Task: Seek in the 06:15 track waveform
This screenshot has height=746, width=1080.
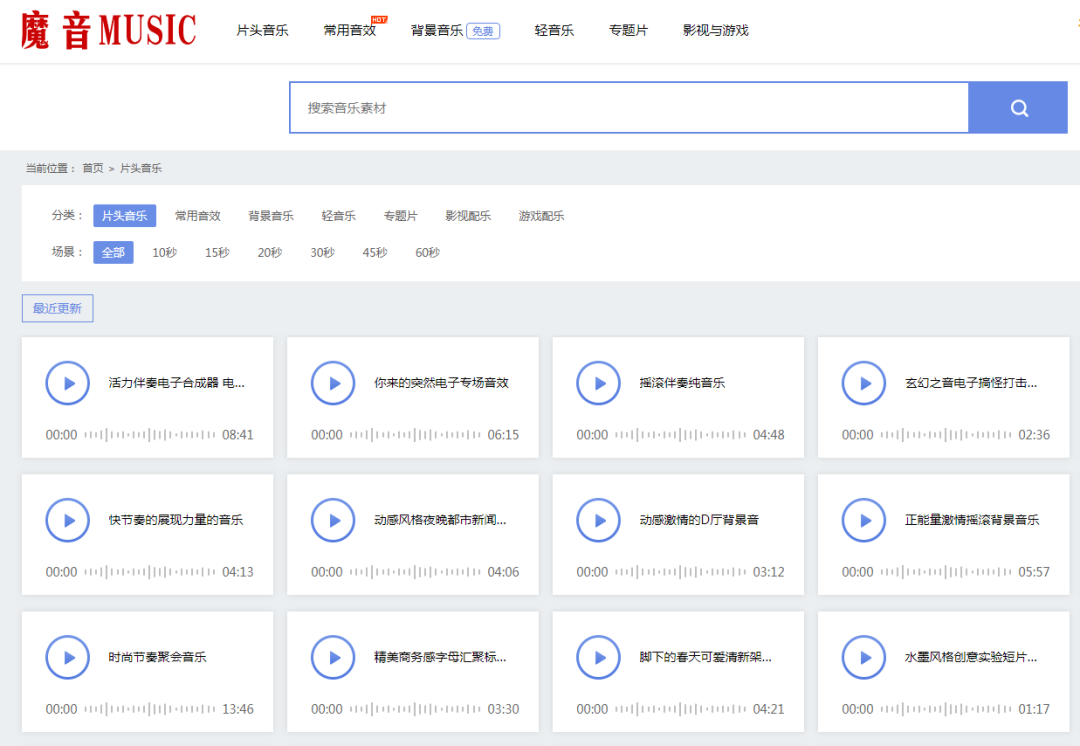Action: 415,435
